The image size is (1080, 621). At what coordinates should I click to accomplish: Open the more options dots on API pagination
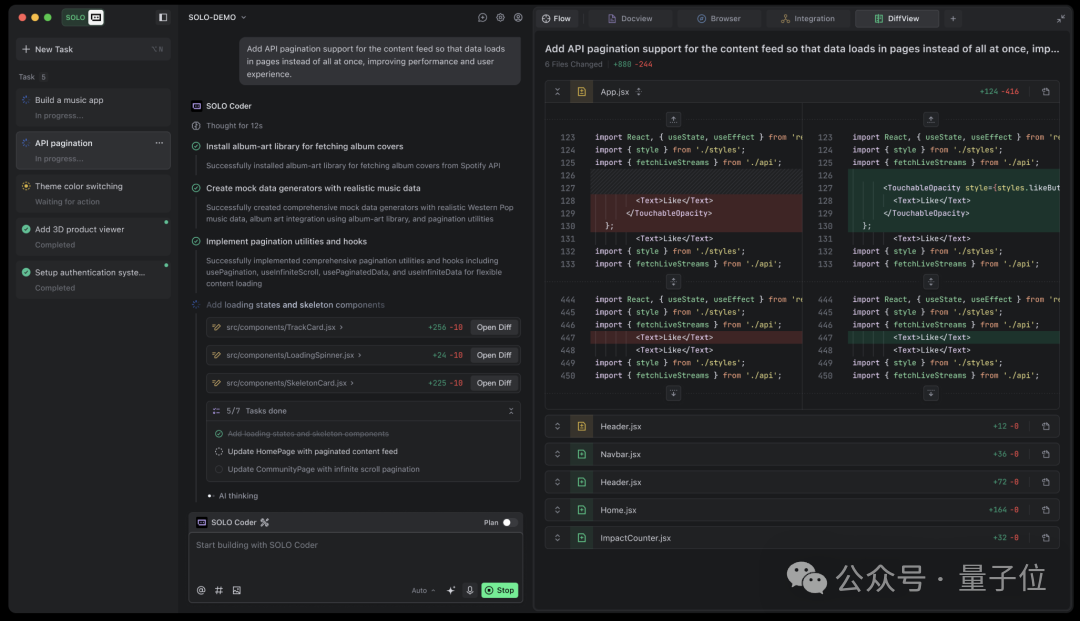(x=159, y=143)
